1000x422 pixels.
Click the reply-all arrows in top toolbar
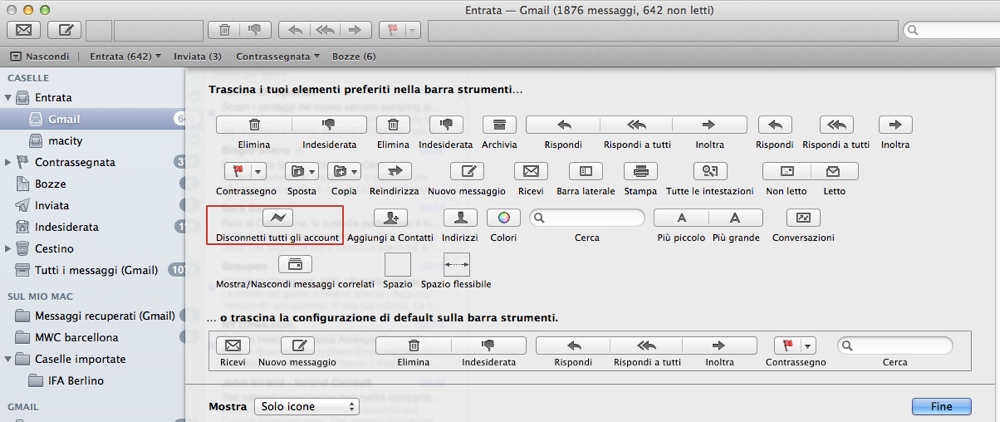pos(325,29)
